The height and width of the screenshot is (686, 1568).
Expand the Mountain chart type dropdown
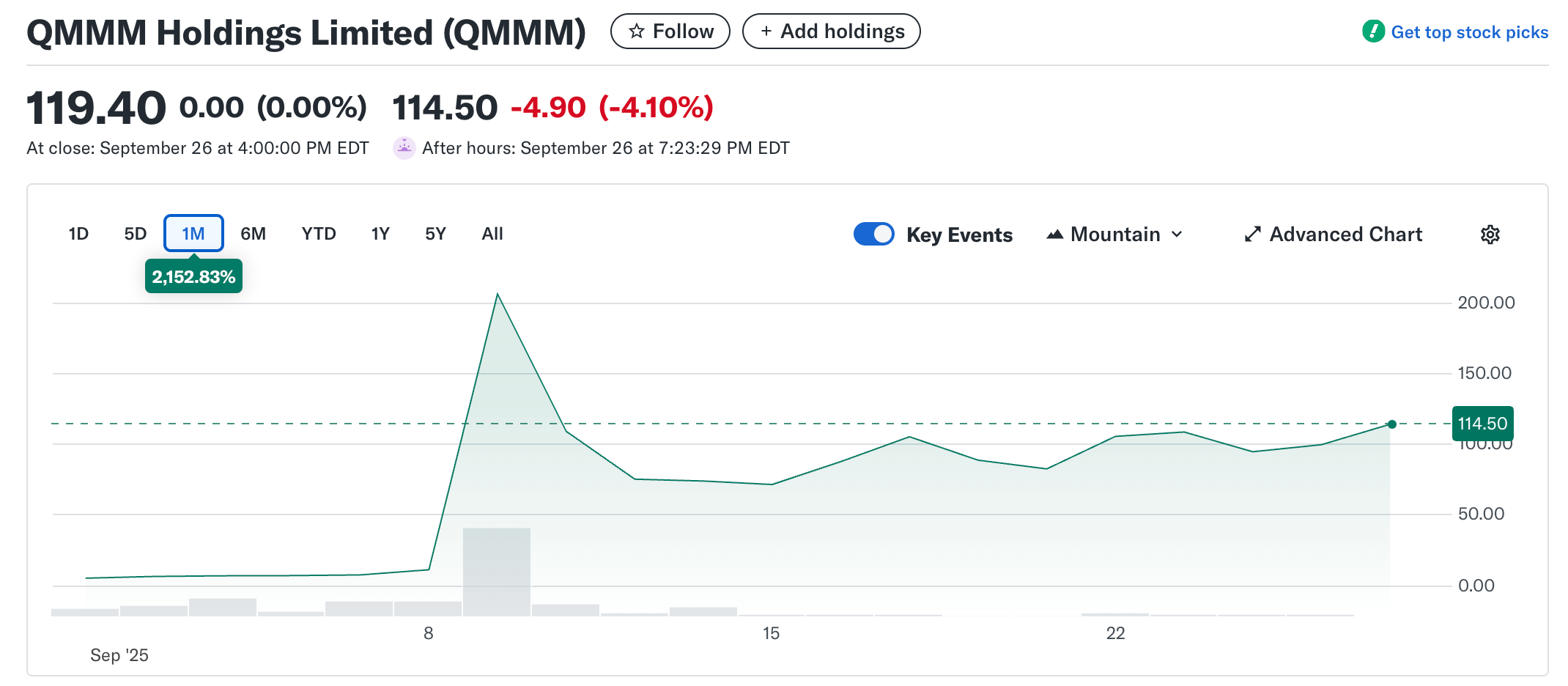1115,235
